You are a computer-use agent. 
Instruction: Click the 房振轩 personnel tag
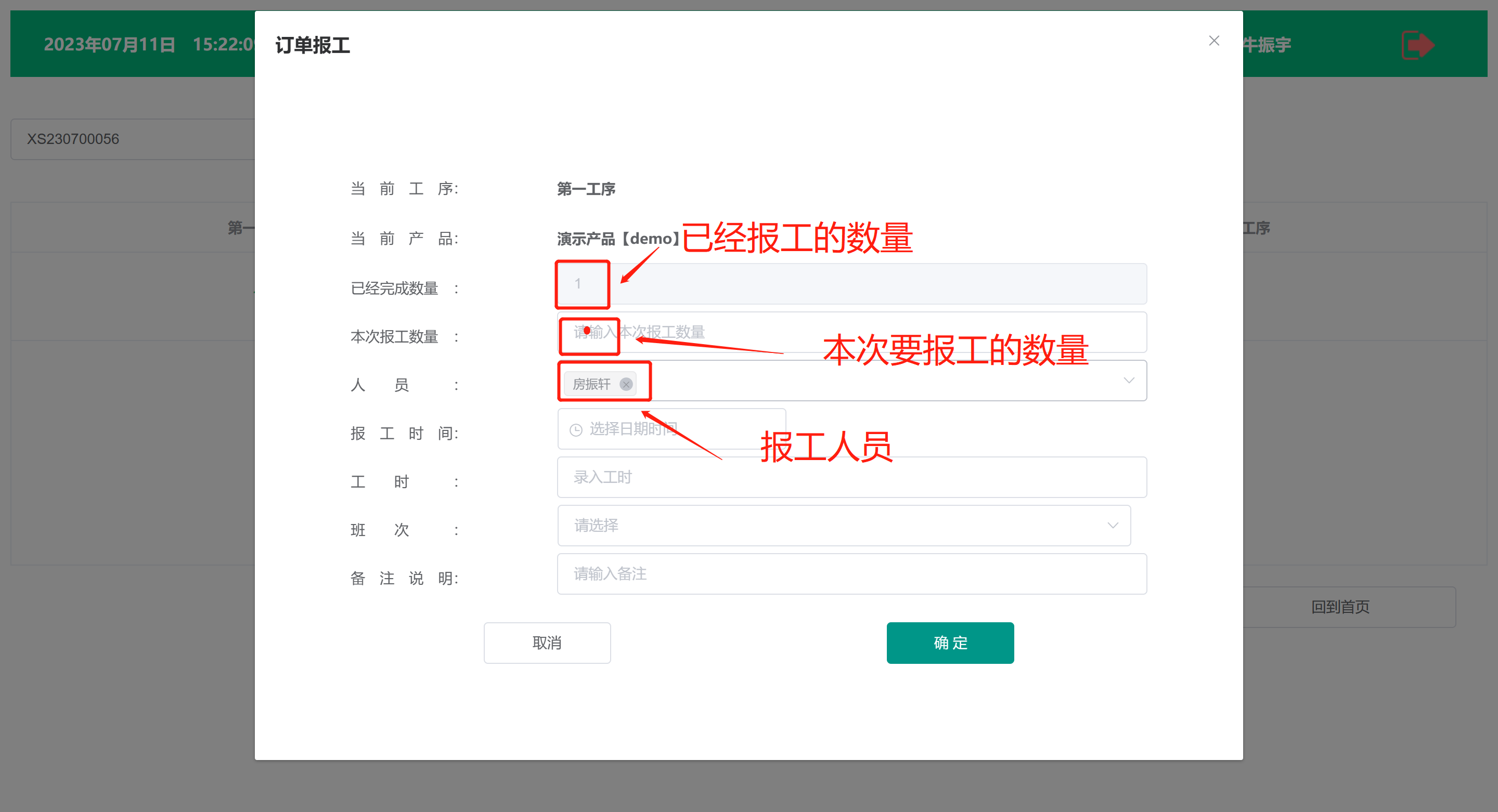(591, 384)
